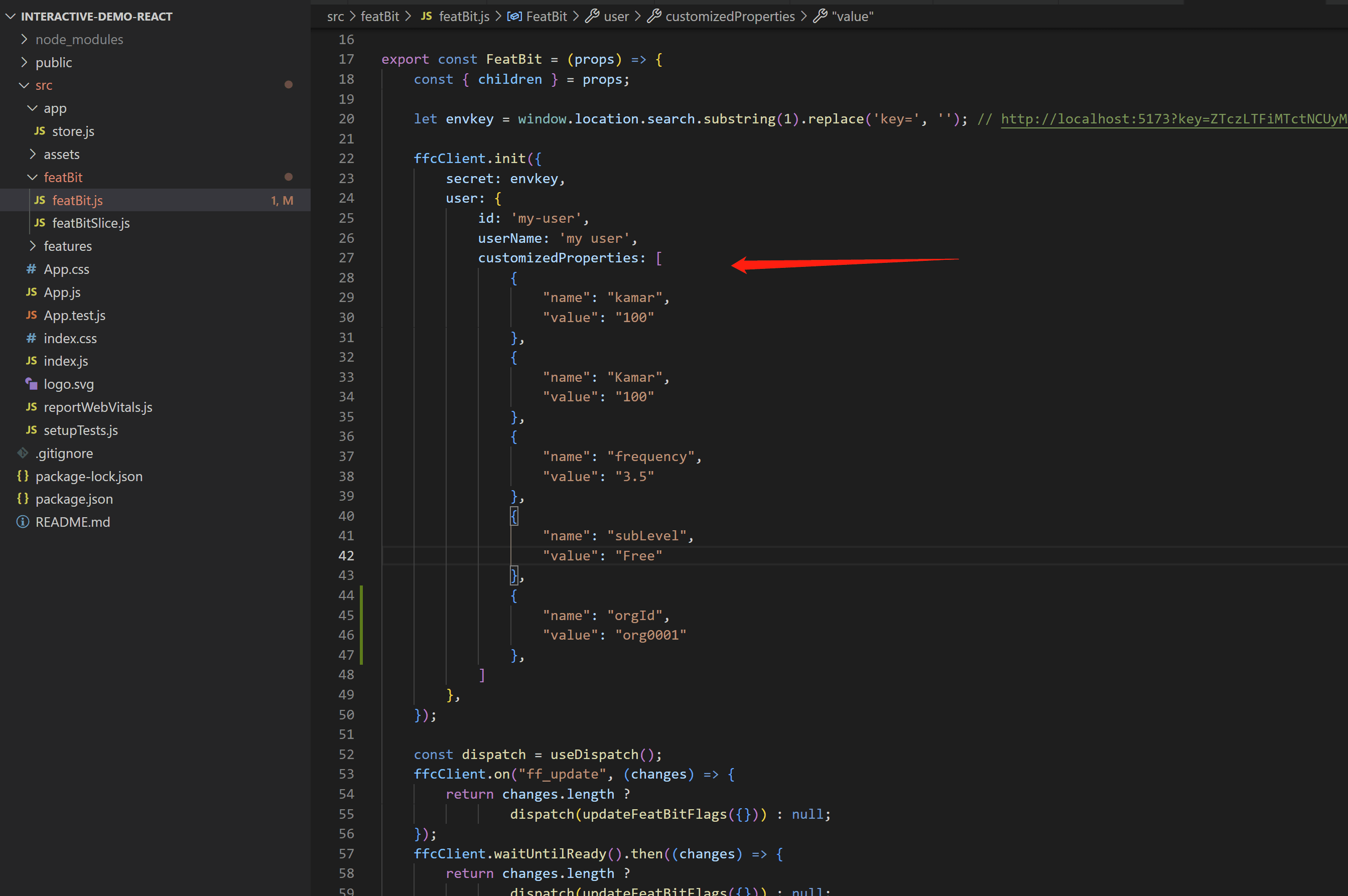The width and height of the screenshot is (1348, 896).
Task: Click the git icon beside .gitignore
Action: point(23,453)
